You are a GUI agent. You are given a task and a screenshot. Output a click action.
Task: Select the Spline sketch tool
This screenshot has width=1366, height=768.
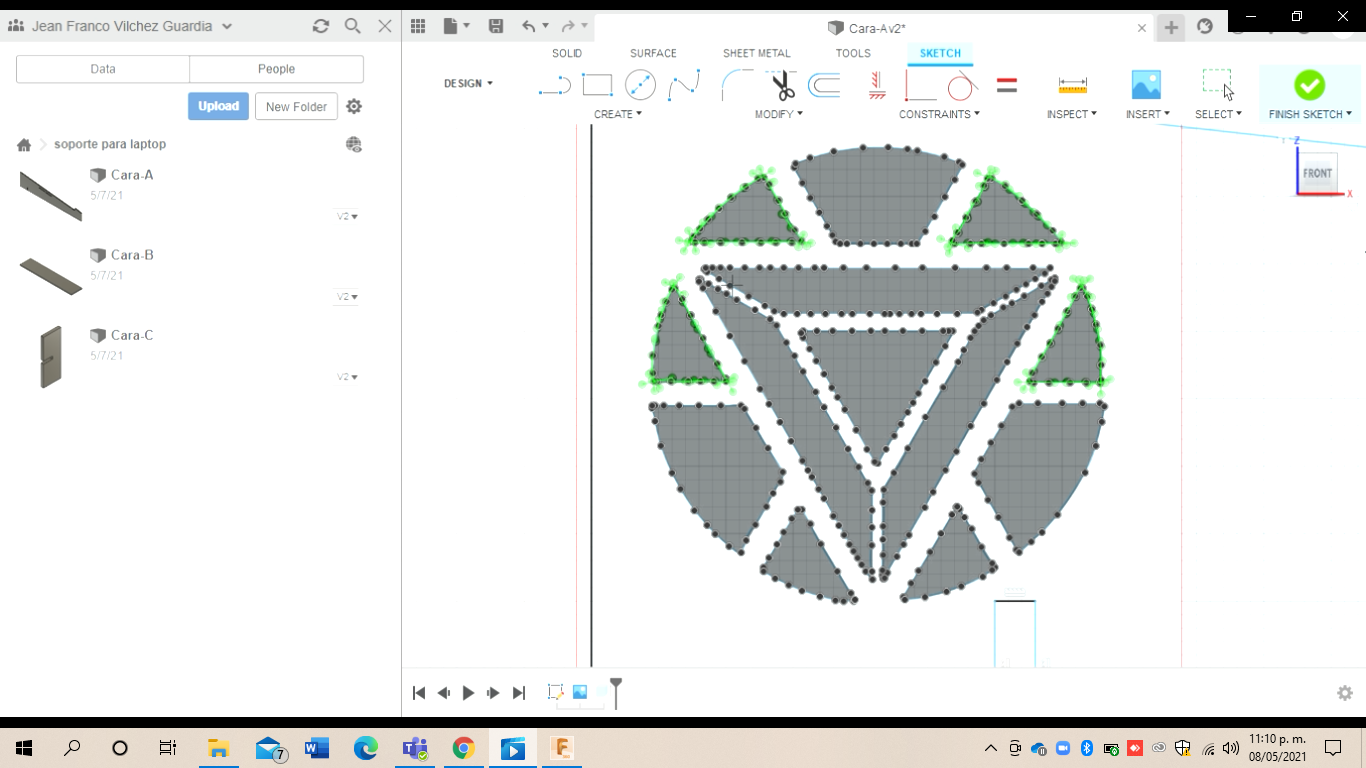(x=684, y=86)
